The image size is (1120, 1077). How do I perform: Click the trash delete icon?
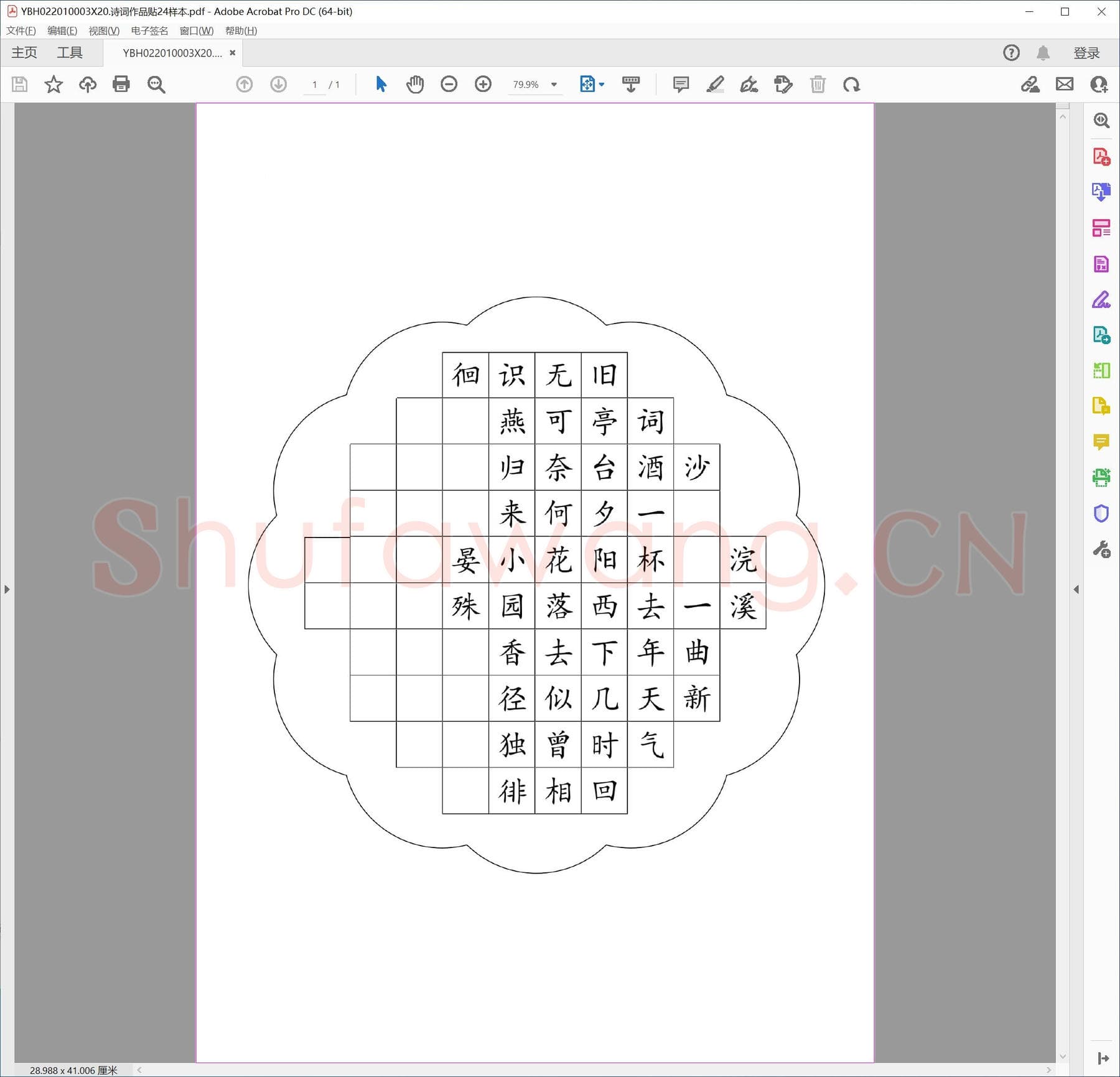click(818, 84)
